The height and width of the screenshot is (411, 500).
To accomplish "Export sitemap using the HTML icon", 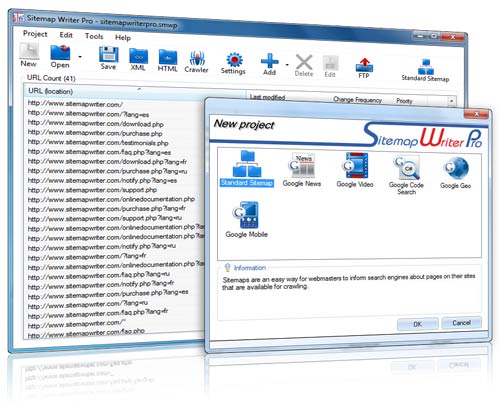I will (167, 61).
